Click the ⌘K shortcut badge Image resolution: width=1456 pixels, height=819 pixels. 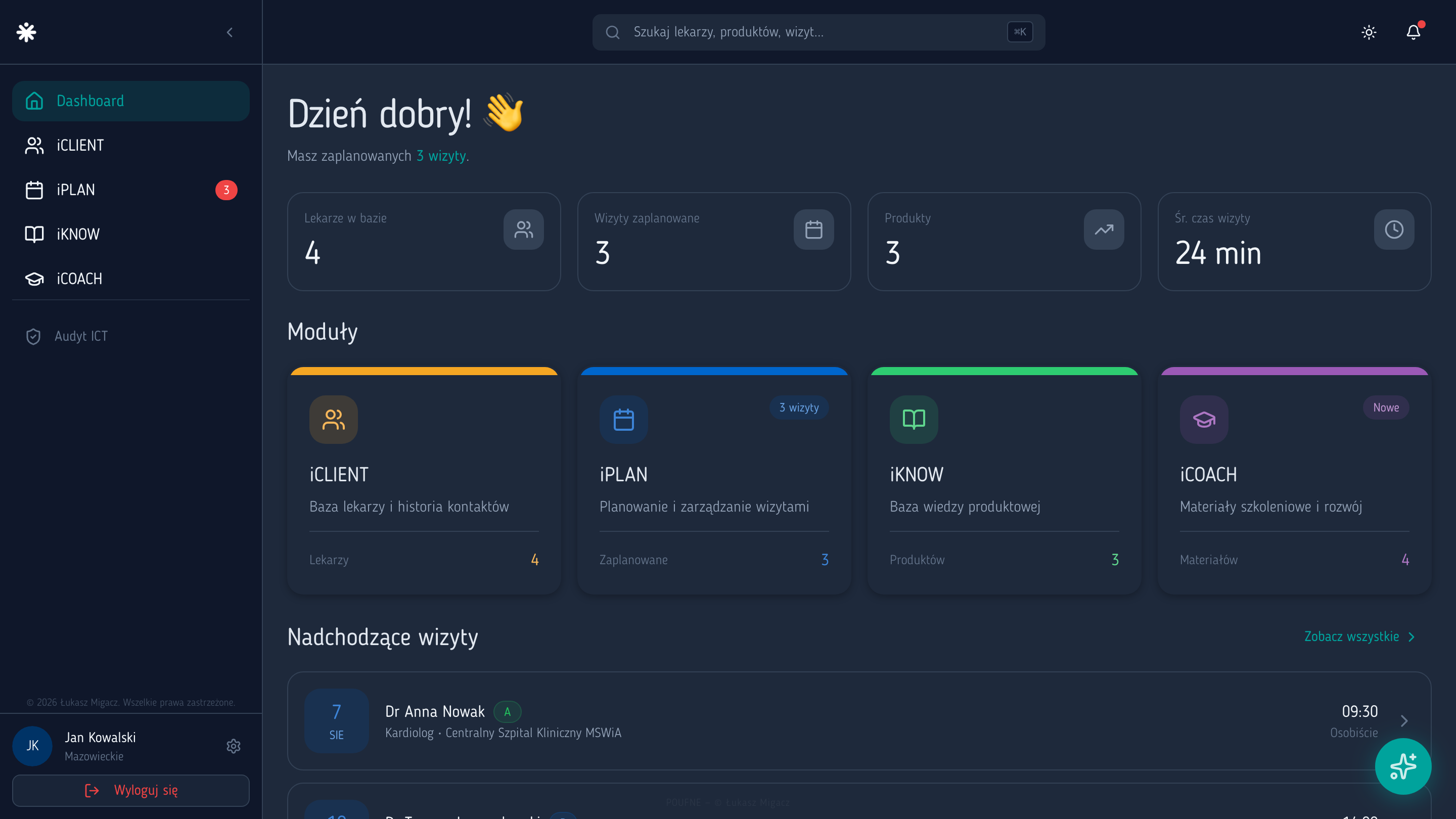point(1020,32)
